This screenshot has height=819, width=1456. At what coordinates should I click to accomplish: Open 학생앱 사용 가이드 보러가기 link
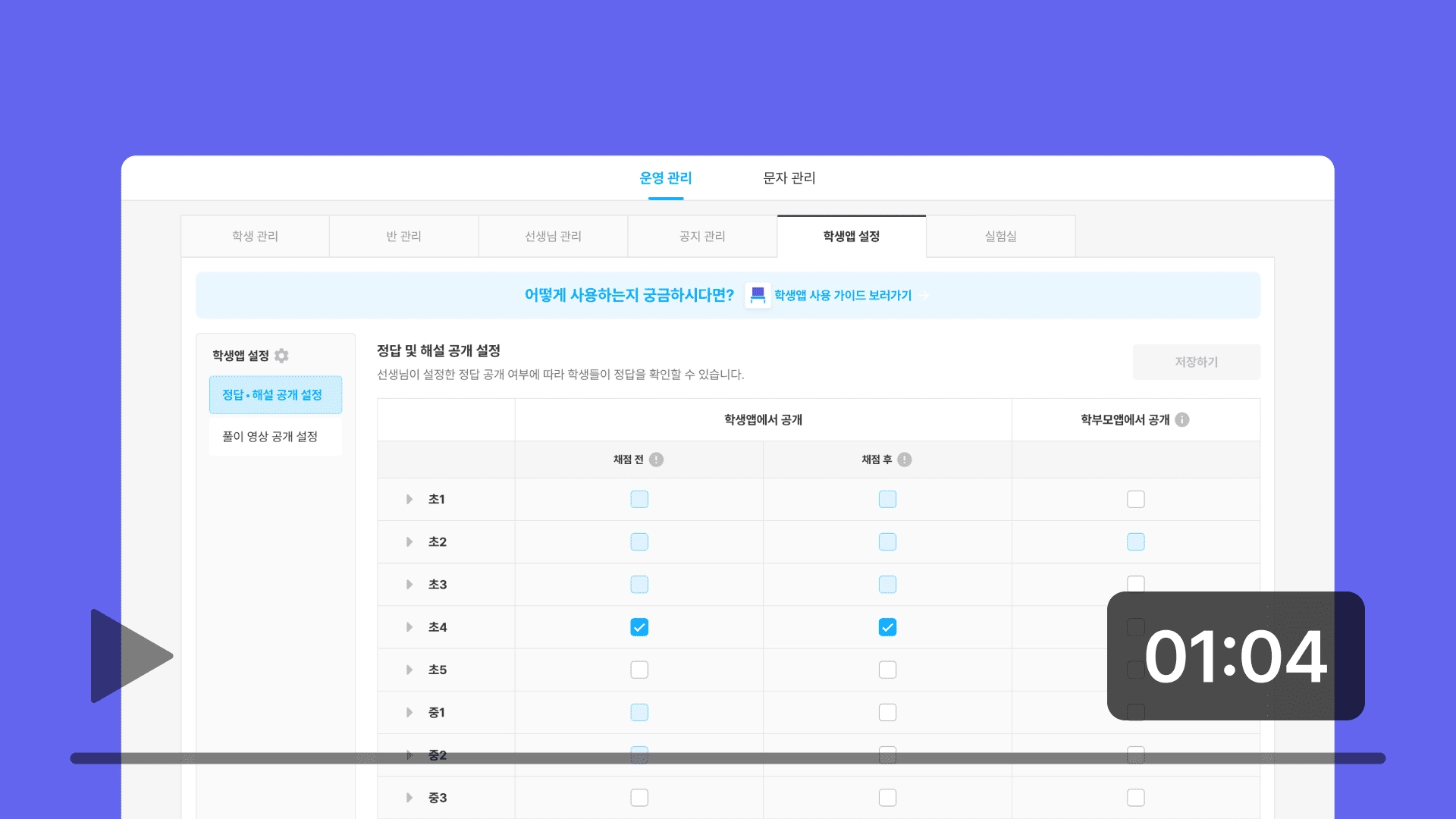coord(843,296)
